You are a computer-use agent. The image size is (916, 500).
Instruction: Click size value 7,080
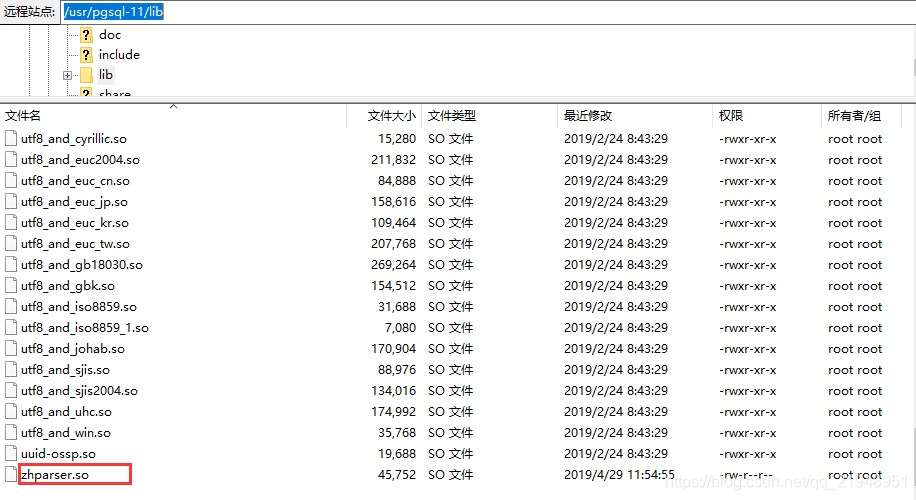click(400, 328)
